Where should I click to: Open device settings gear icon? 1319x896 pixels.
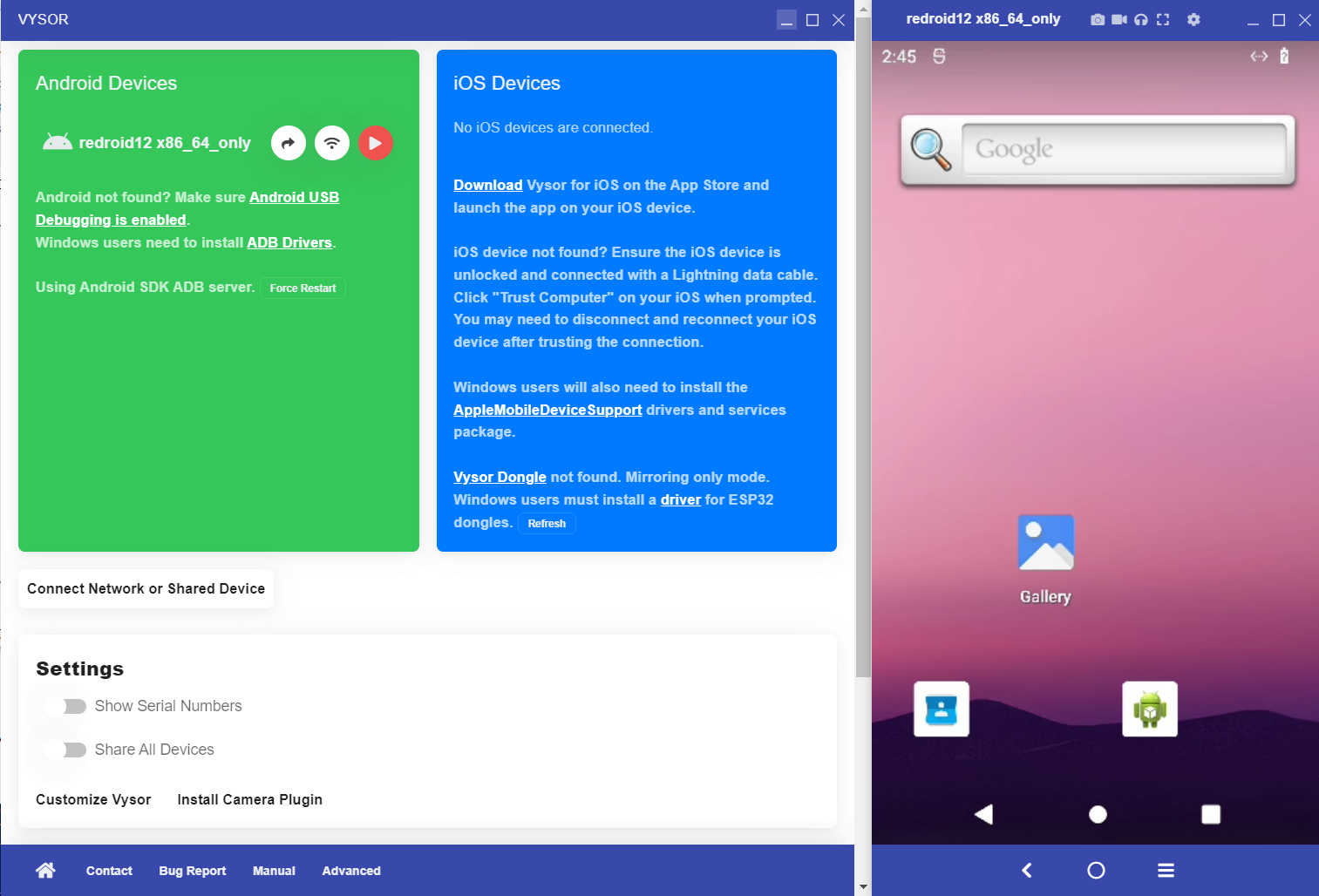tap(1193, 19)
